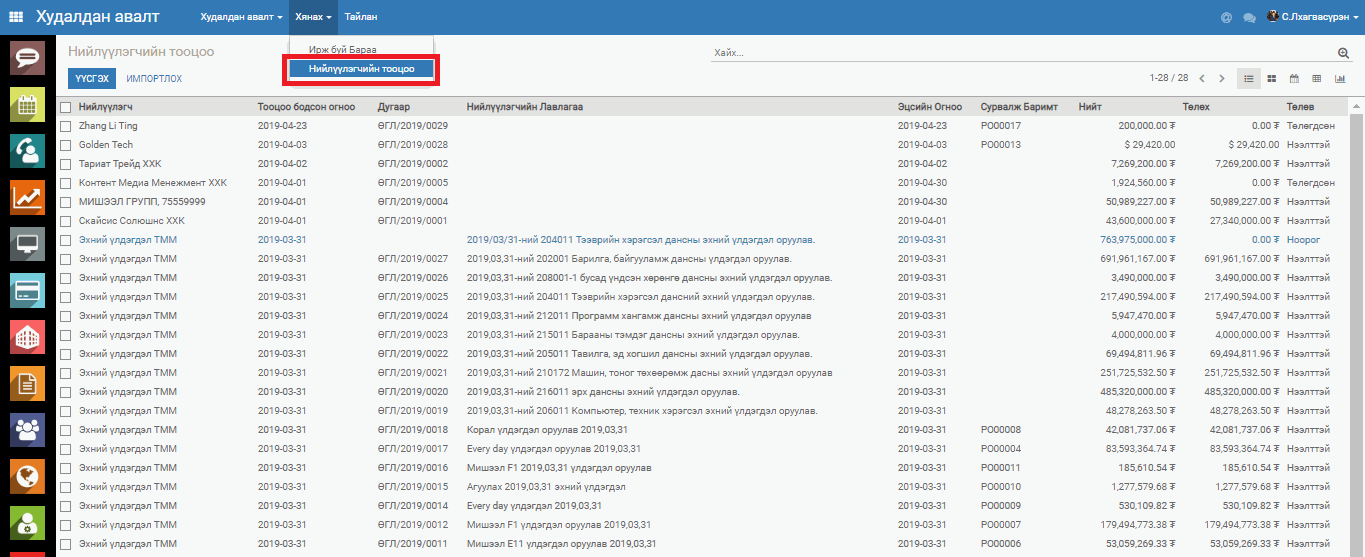Switch to calendar view in view switcher
This screenshot has height=557, width=1365.
pos(1294,78)
